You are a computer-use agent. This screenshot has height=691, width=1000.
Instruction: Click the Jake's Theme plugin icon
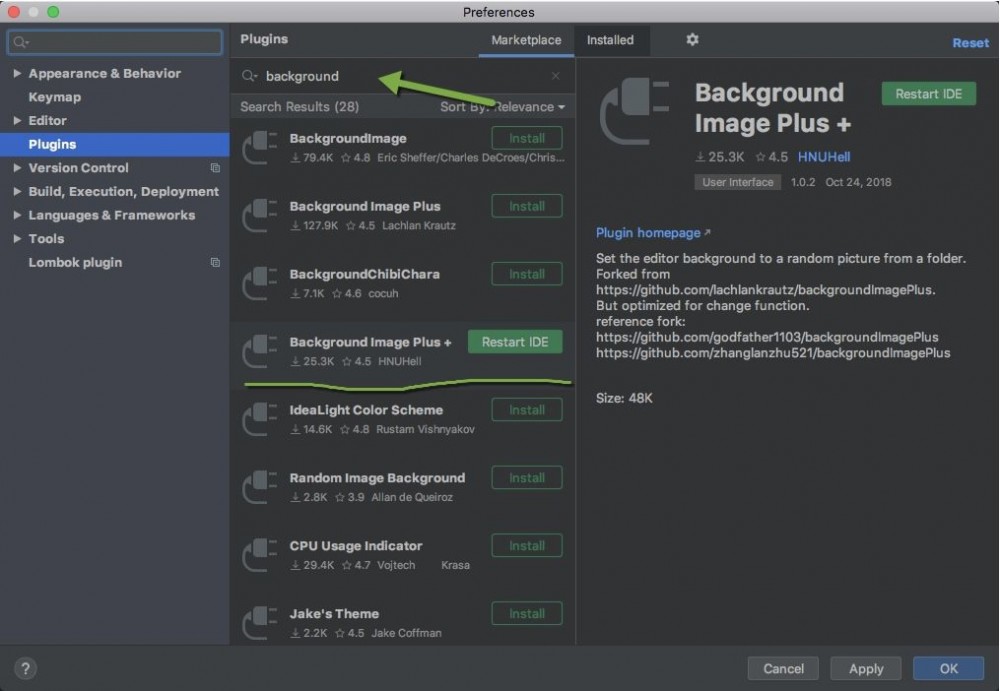[x=260, y=623]
